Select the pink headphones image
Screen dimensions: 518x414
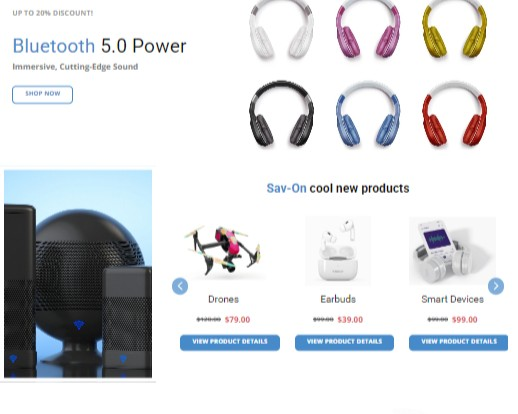368,29
